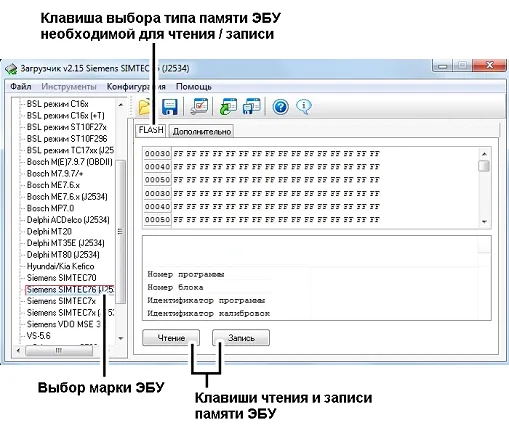Select Bosch MP7.0 entry
The width and height of the screenshot is (509, 428).
[50, 208]
